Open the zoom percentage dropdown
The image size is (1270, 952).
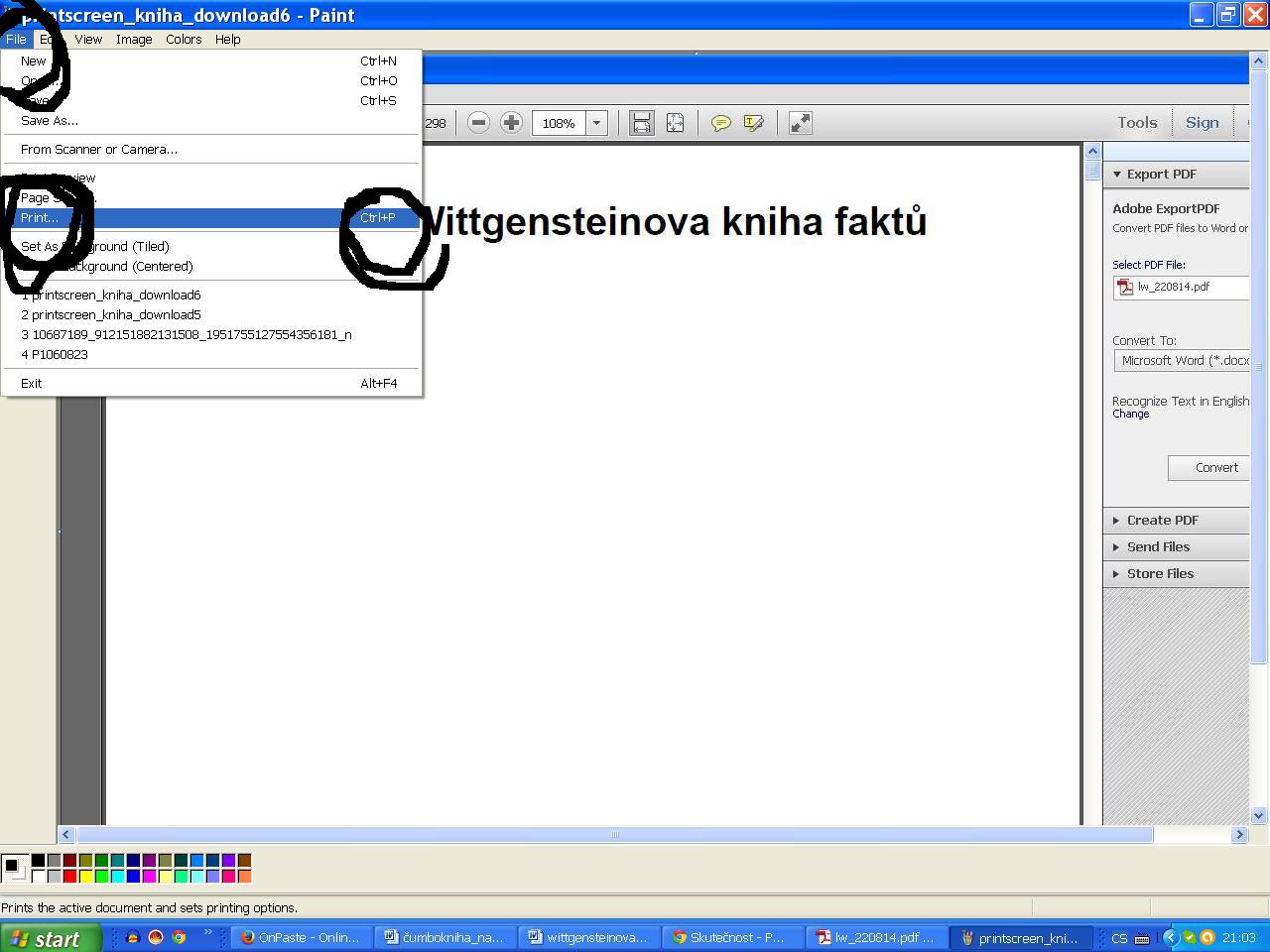[x=596, y=122]
